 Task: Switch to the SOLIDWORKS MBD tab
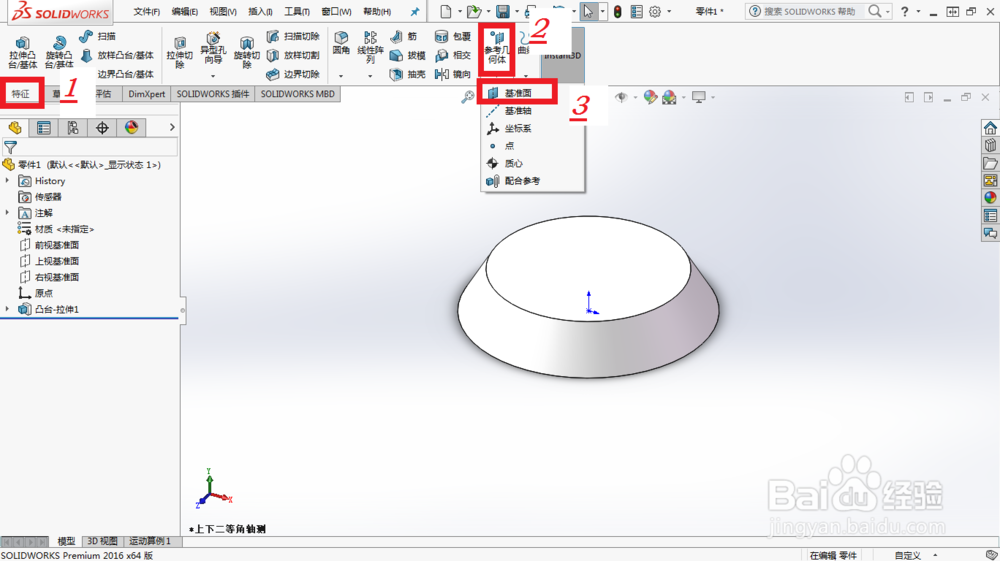297,94
